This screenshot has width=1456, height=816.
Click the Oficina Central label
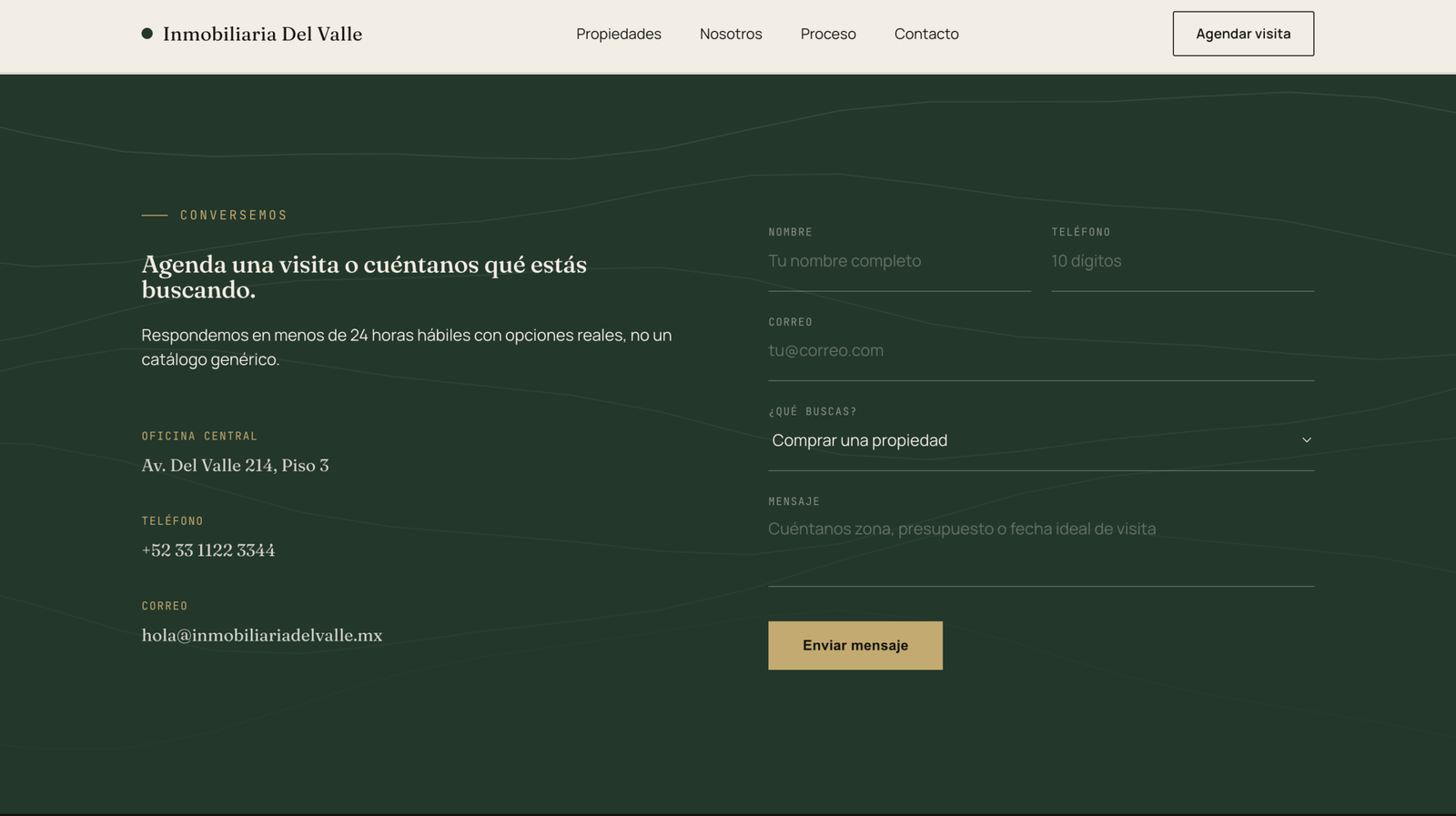(200, 437)
